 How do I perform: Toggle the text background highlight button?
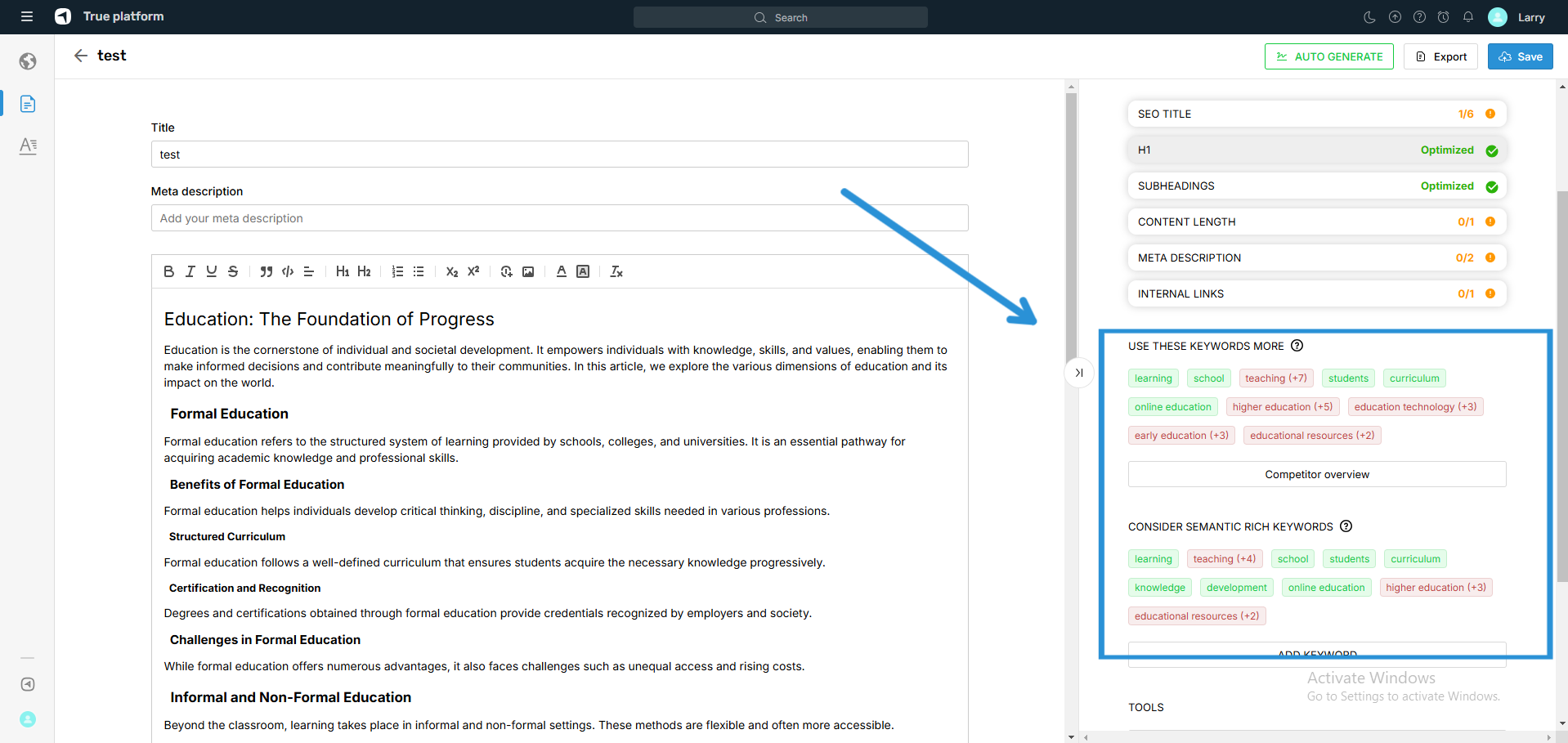(583, 271)
